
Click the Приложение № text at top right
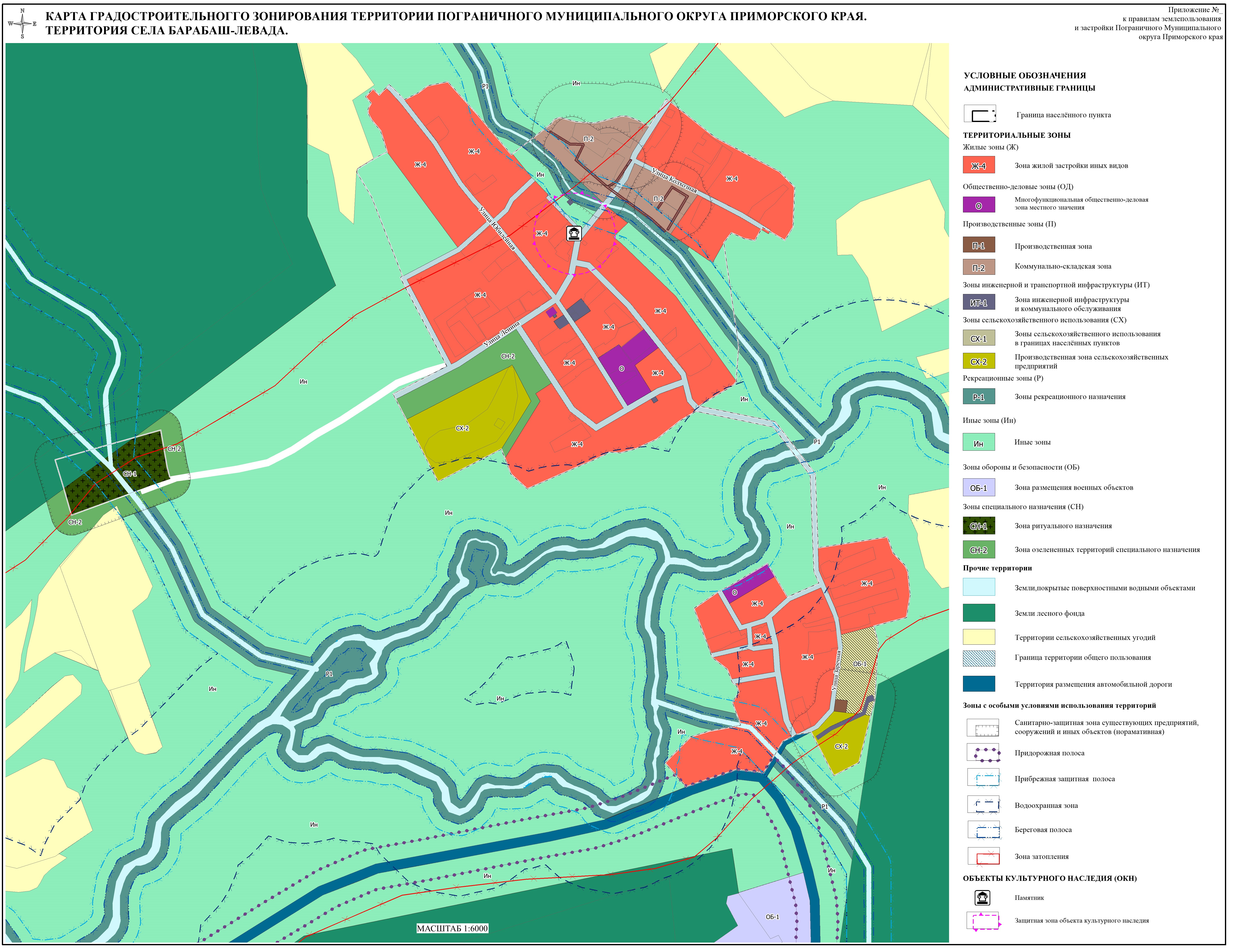pyautogui.click(x=1195, y=10)
